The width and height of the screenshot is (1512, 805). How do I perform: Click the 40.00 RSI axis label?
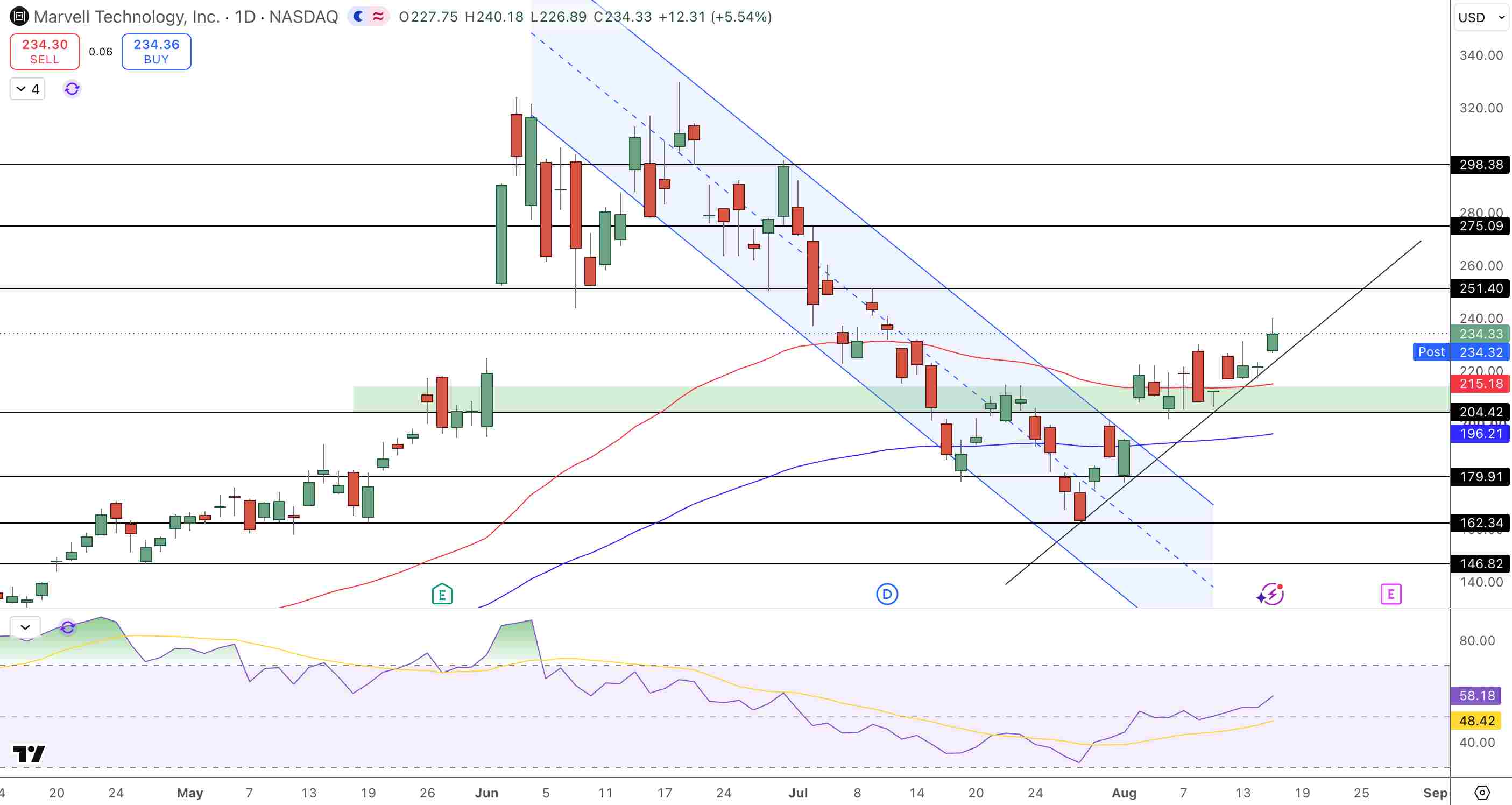[1477, 743]
